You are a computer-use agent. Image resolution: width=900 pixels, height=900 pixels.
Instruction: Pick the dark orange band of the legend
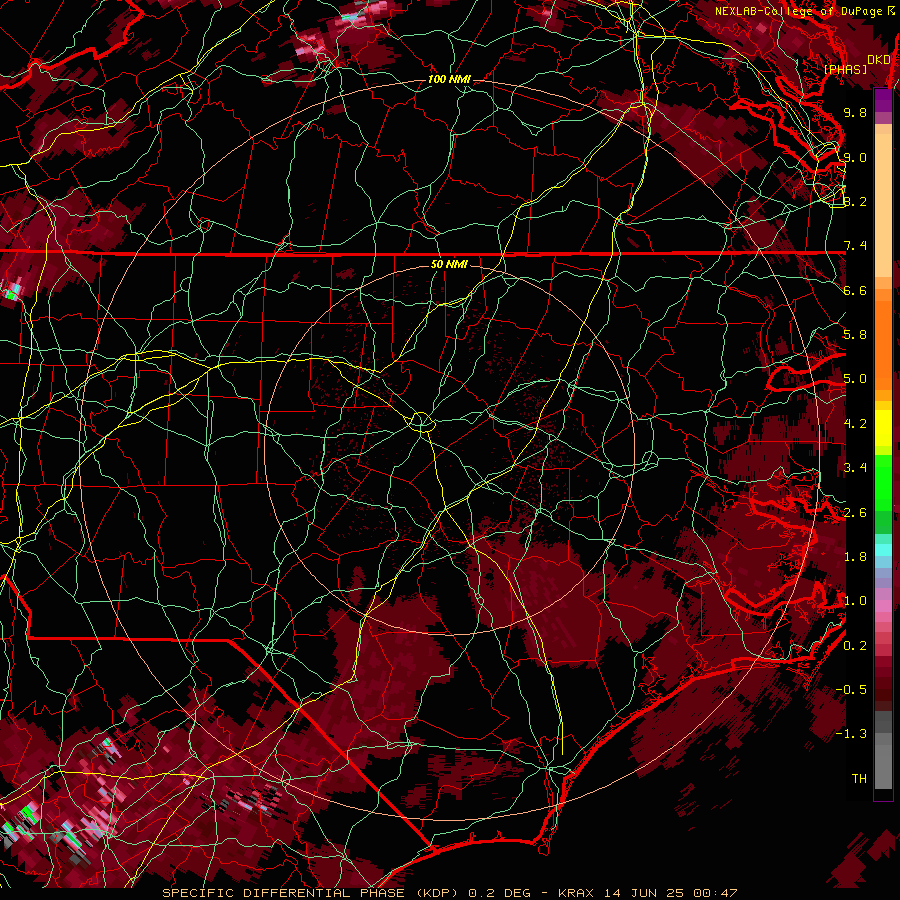pos(883,344)
